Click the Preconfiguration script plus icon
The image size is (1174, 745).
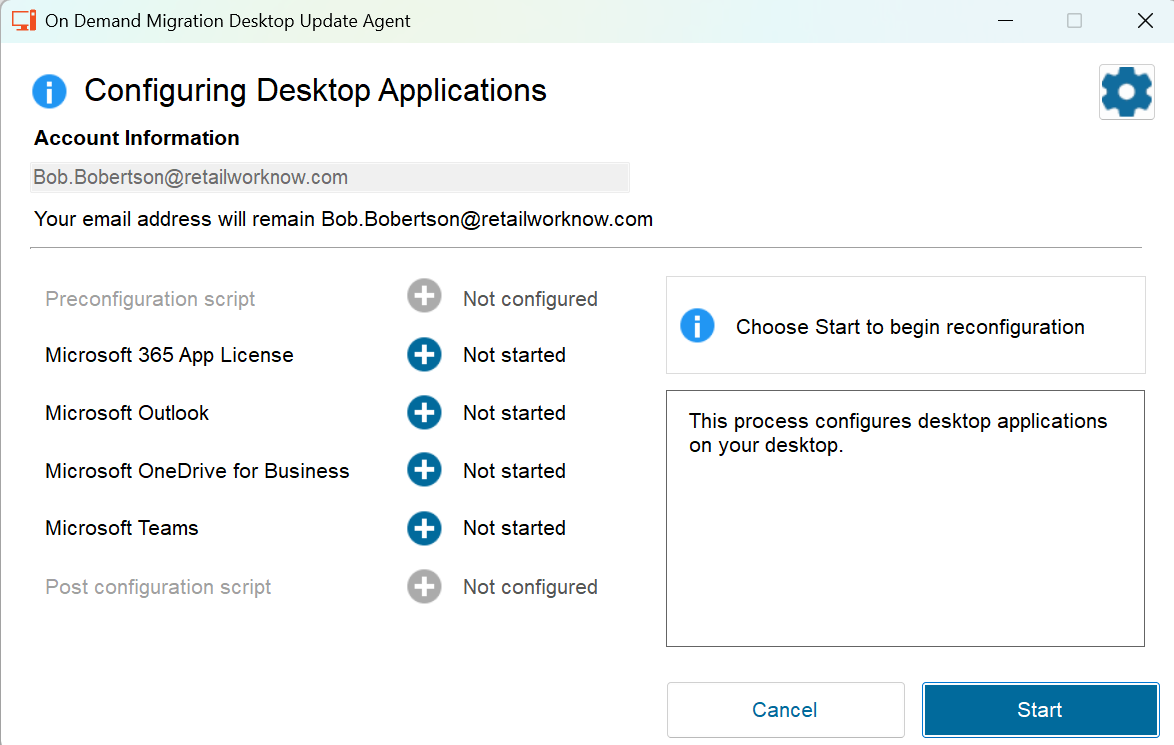424,297
